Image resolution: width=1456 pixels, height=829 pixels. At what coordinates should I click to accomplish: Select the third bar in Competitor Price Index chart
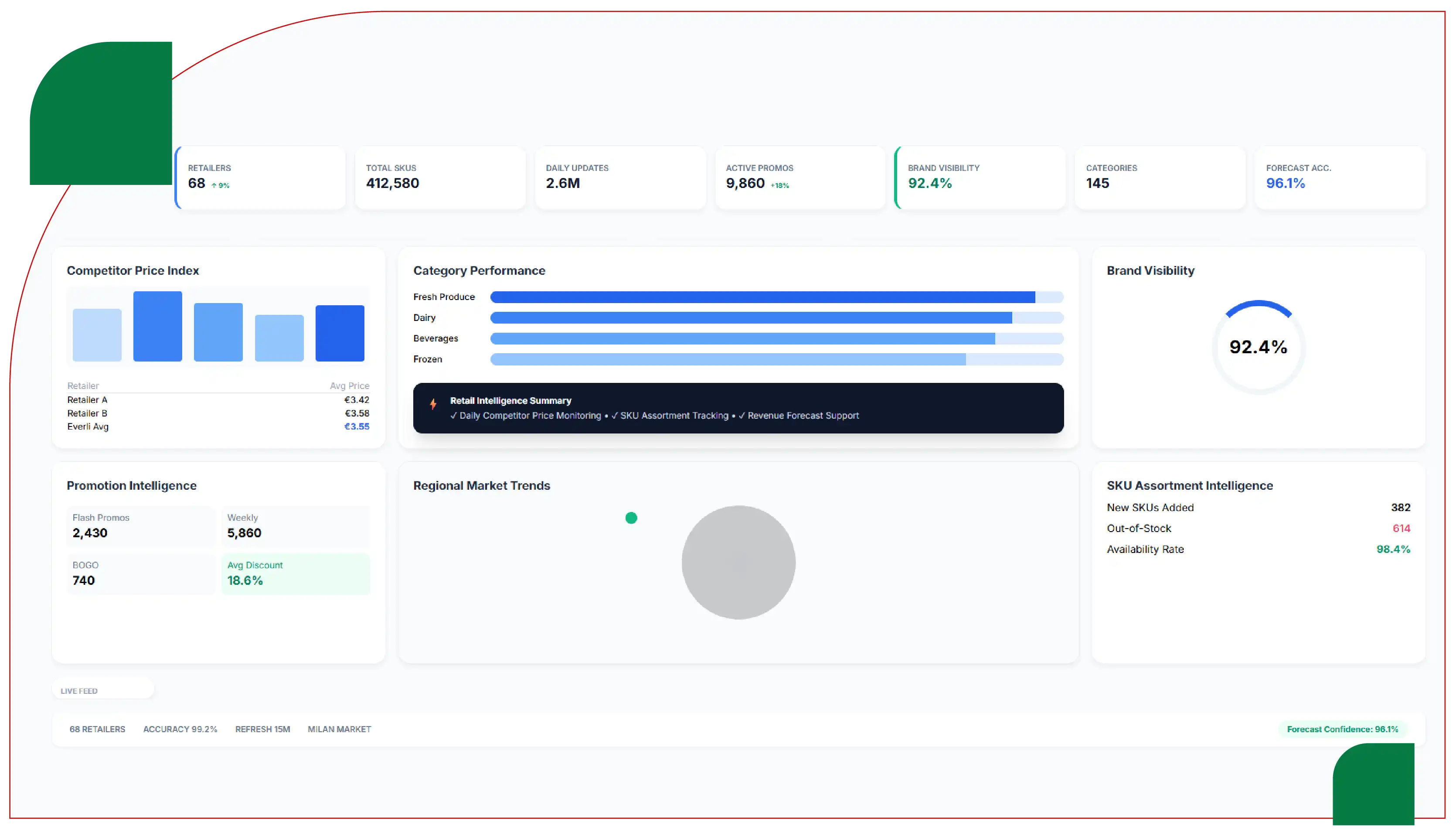[218, 332]
